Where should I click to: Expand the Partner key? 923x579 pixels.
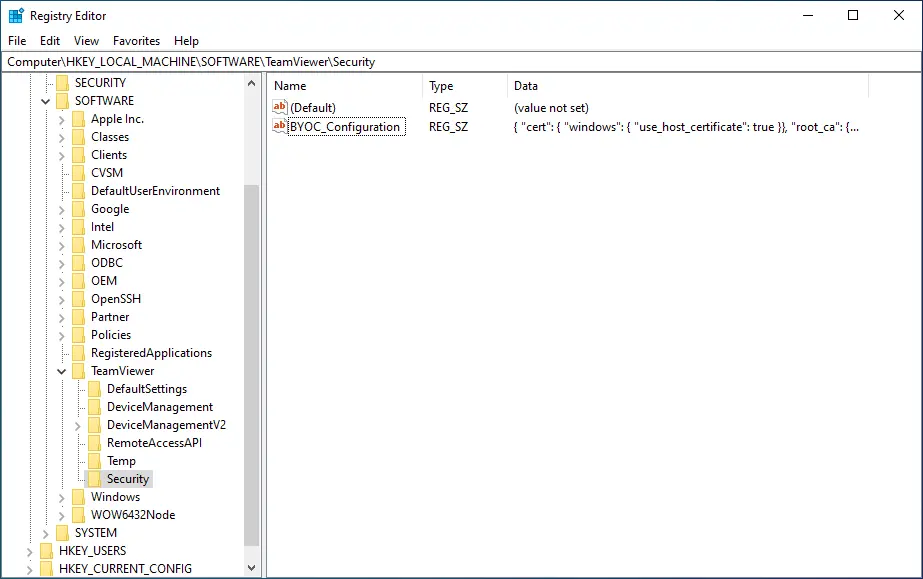(x=62, y=318)
